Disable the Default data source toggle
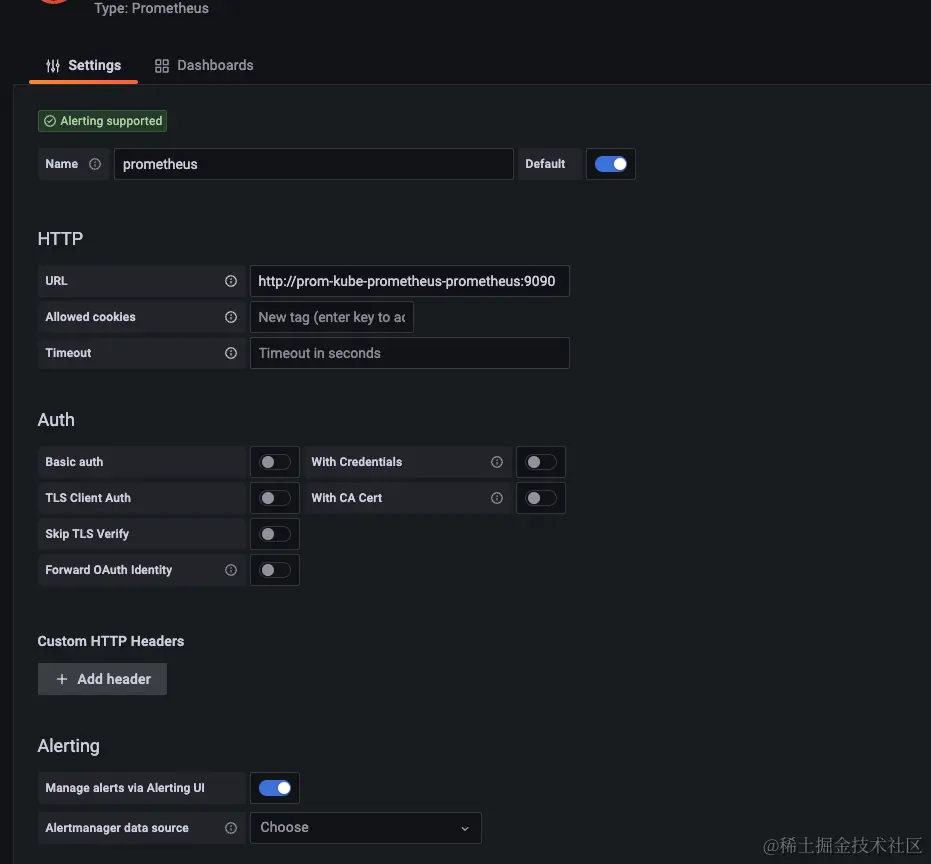The height and width of the screenshot is (864, 931). (x=610, y=164)
